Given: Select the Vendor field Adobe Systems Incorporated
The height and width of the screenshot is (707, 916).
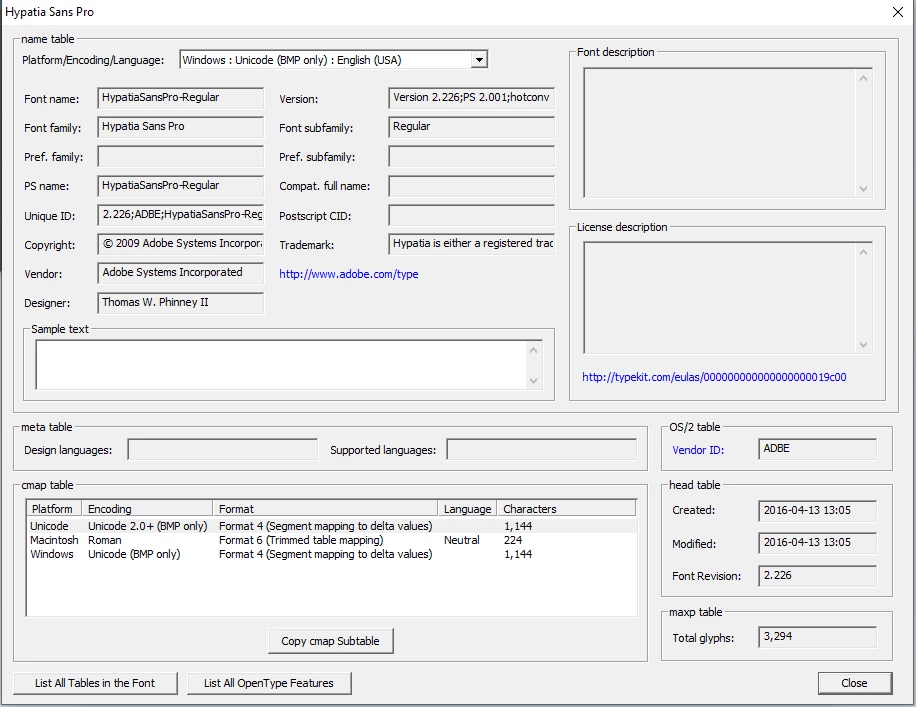Looking at the screenshot, I should (181, 273).
